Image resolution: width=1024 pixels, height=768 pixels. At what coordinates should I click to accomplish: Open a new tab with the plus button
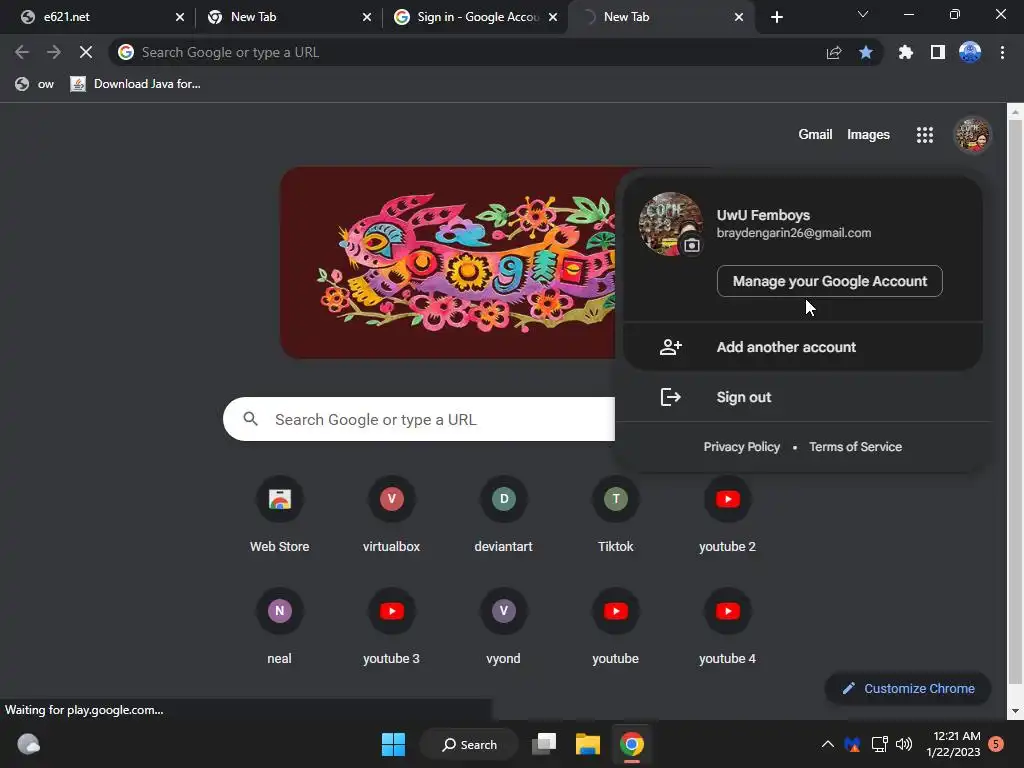pyautogui.click(x=776, y=17)
